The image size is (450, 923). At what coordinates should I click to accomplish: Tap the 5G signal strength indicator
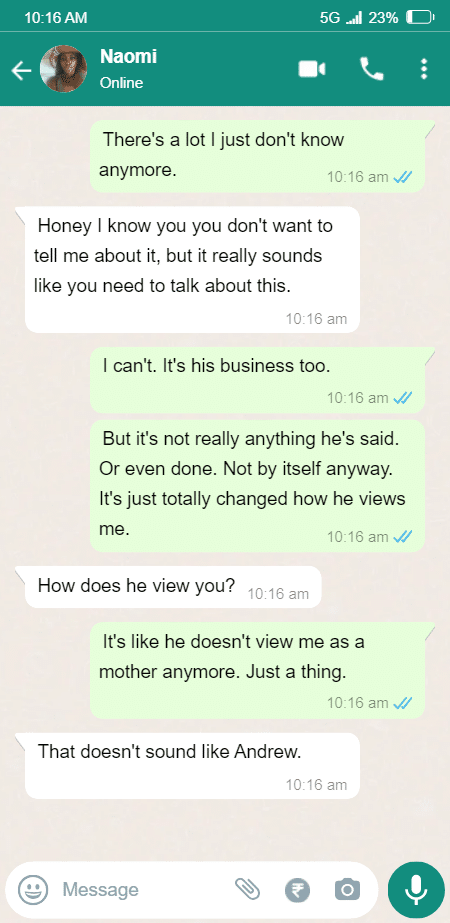[340, 18]
